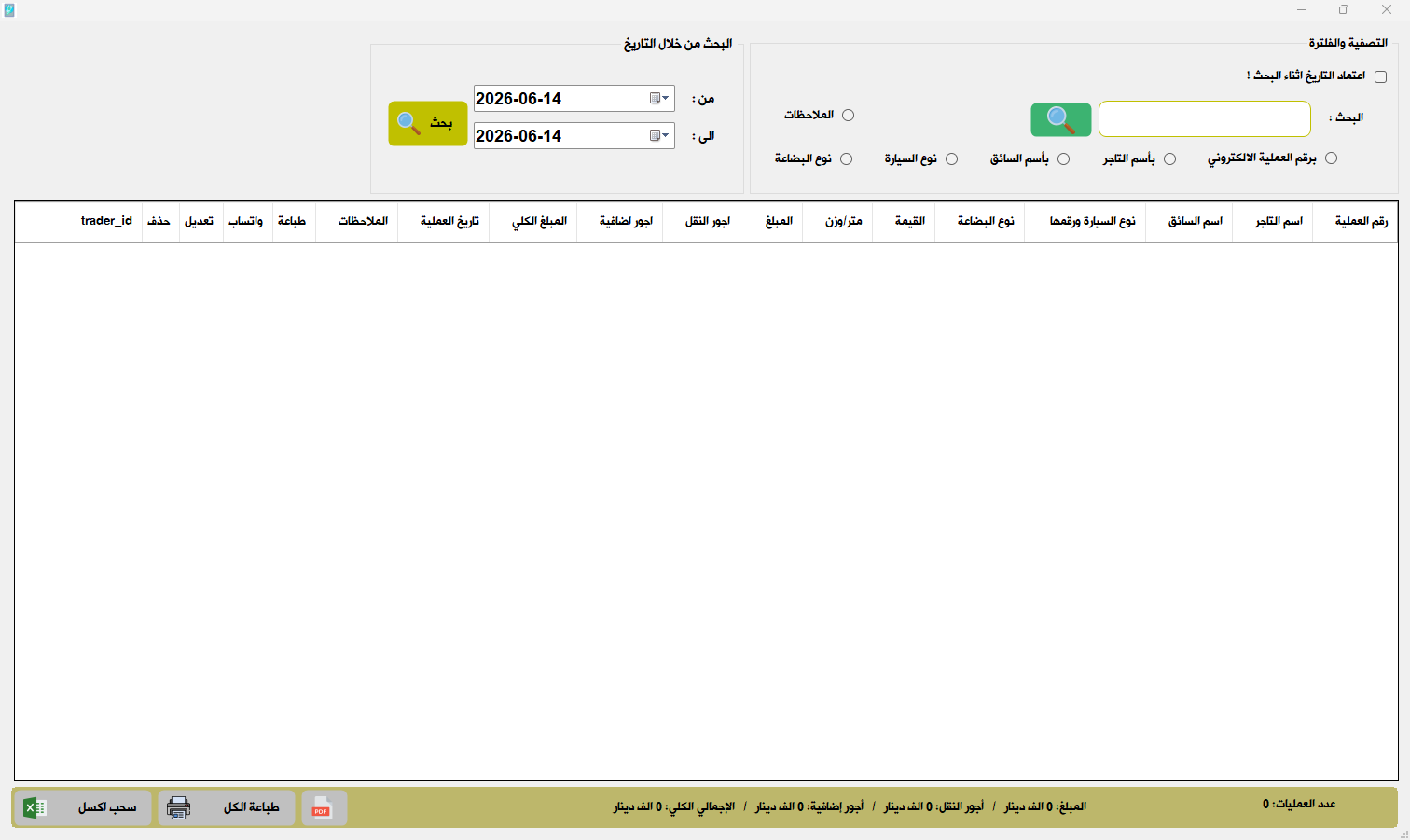The width and height of the screenshot is (1410, 840).
Task: Select بأسم السائق radio option
Action: point(1063,159)
